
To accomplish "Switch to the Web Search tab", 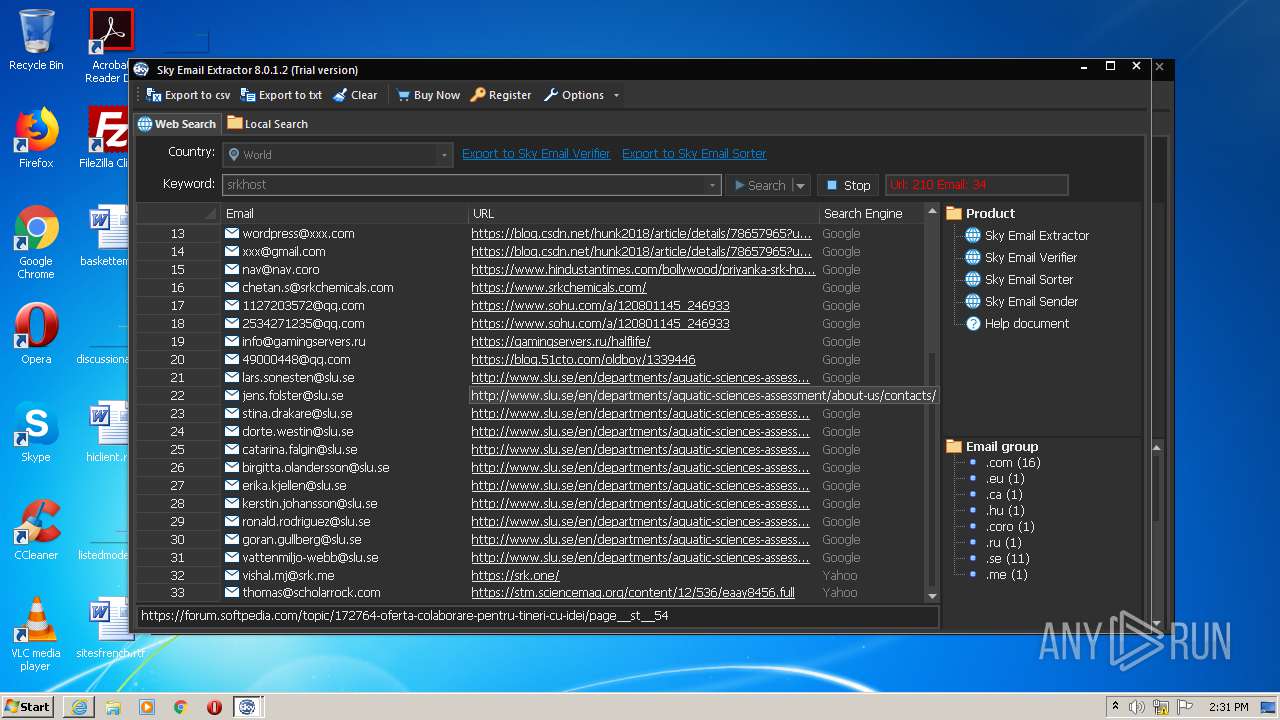I will click(177, 124).
